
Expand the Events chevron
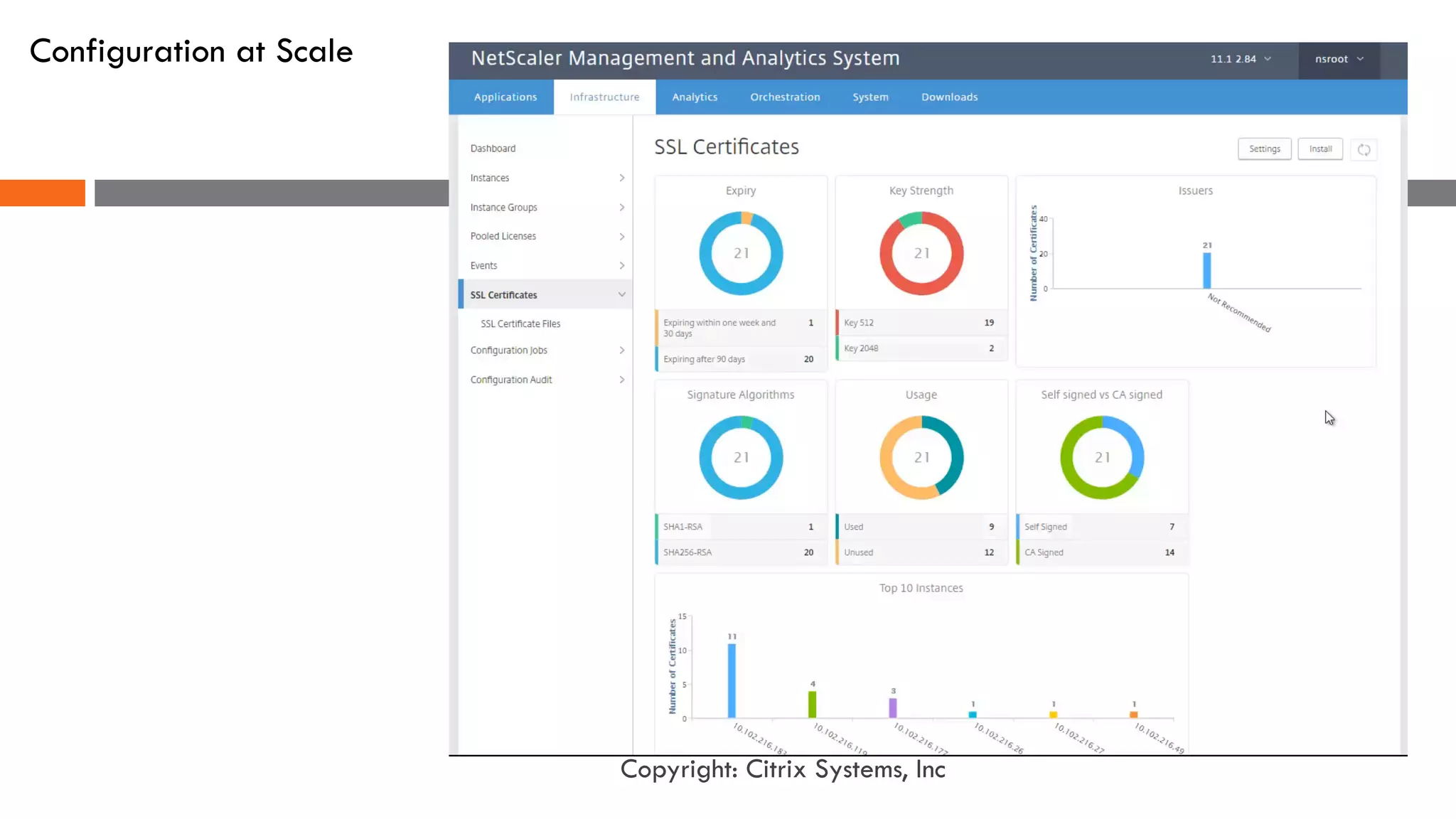point(621,265)
